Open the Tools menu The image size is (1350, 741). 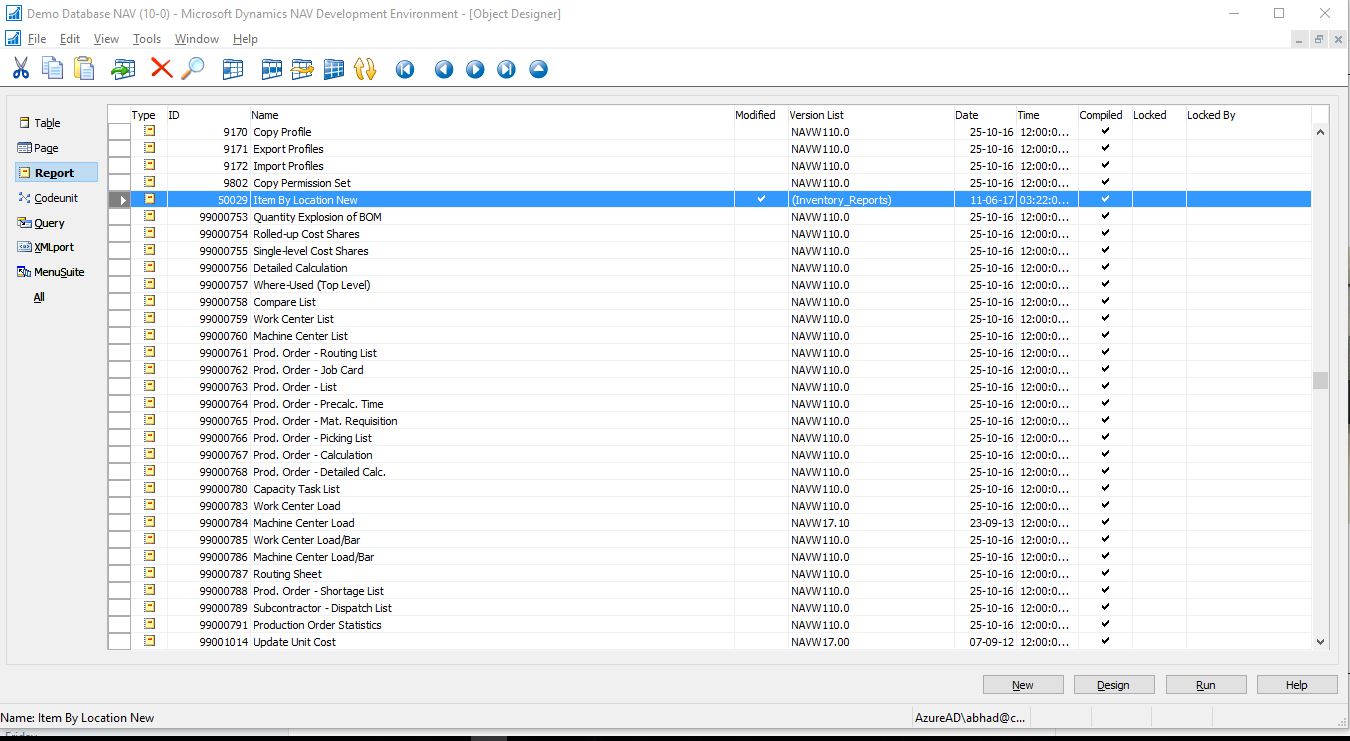click(146, 39)
